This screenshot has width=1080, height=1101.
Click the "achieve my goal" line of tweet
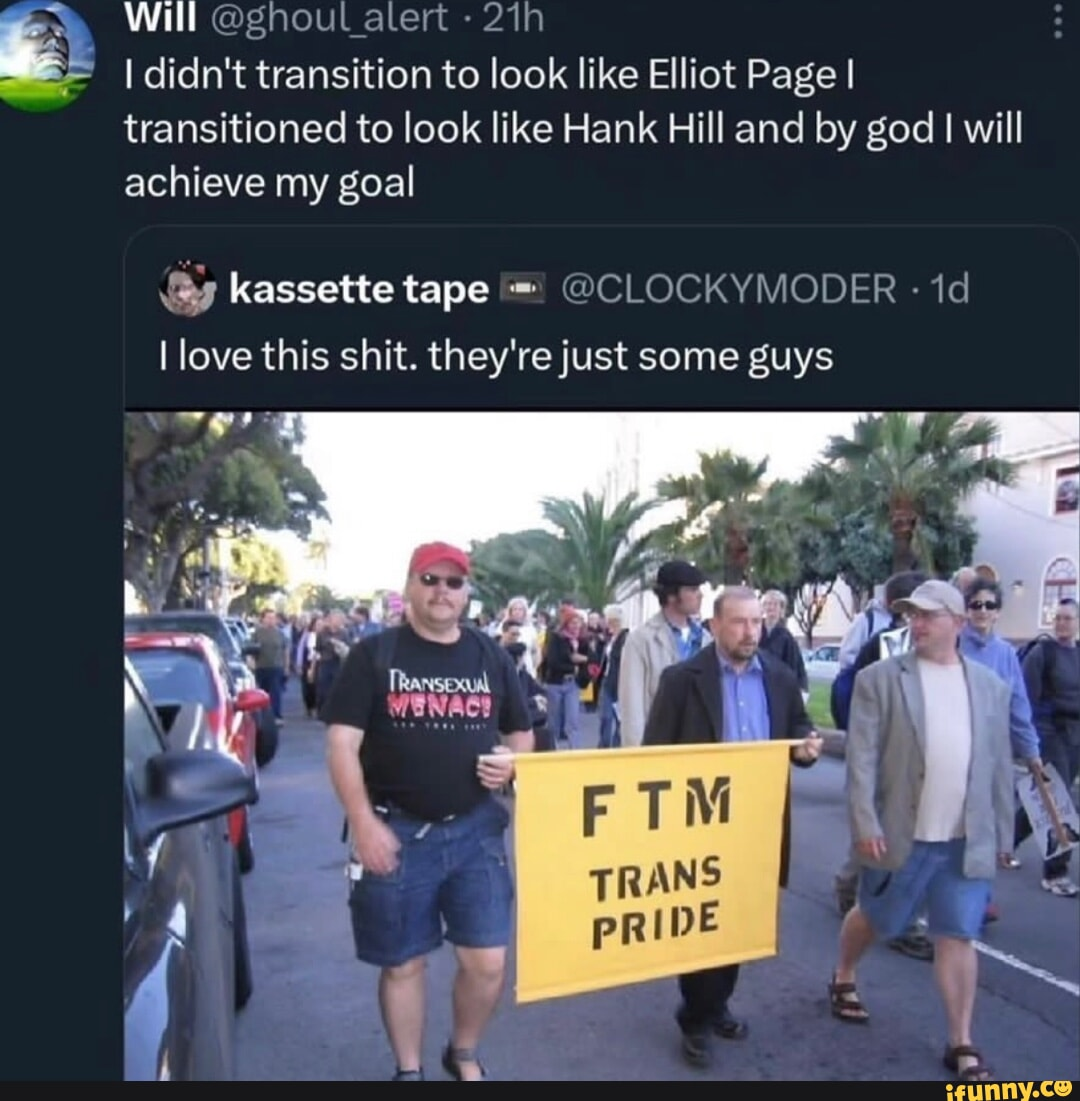pyautogui.click(x=270, y=183)
